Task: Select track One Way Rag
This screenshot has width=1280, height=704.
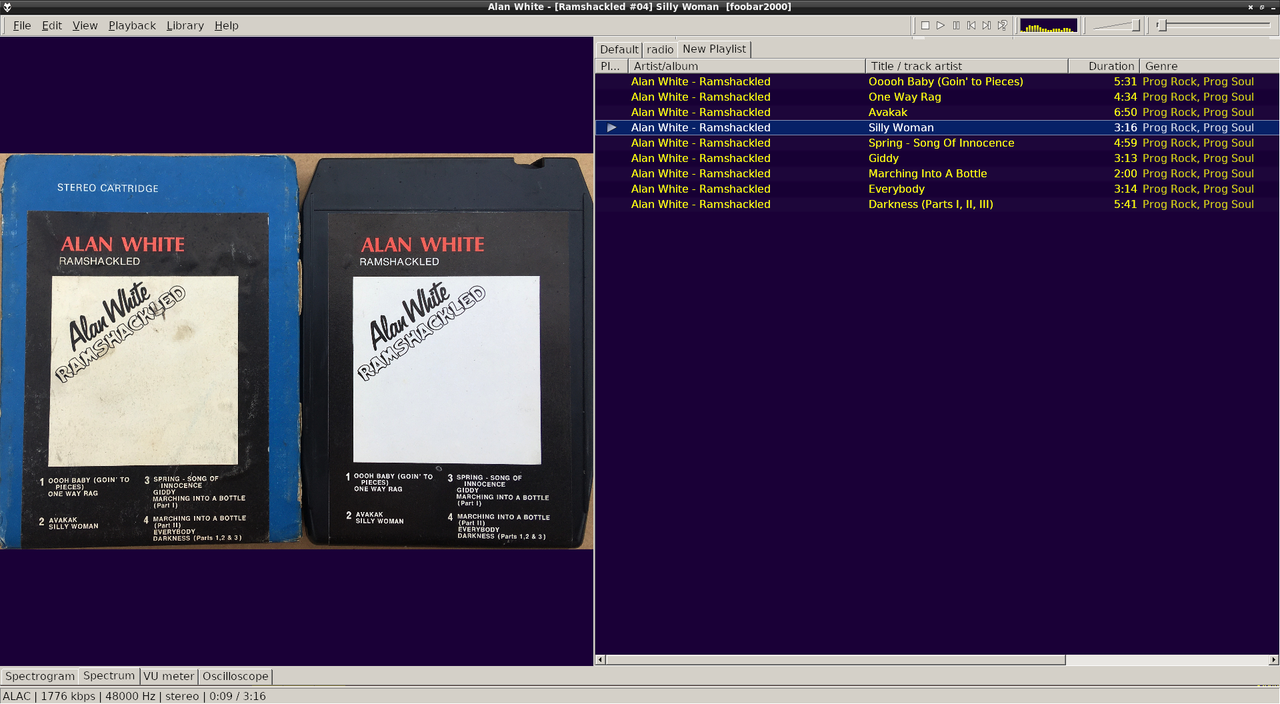Action: 937,97
